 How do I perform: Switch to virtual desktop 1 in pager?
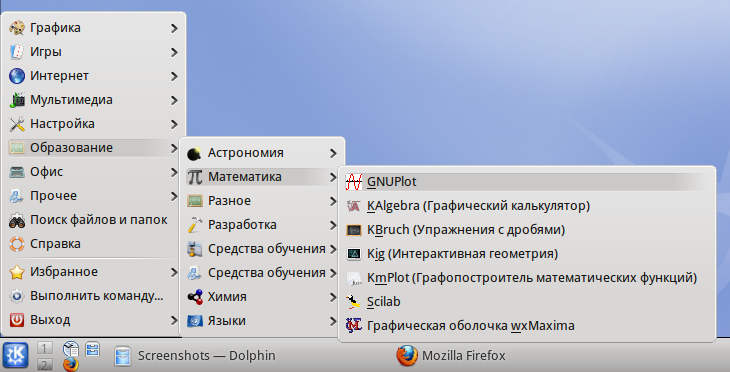(44, 348)
